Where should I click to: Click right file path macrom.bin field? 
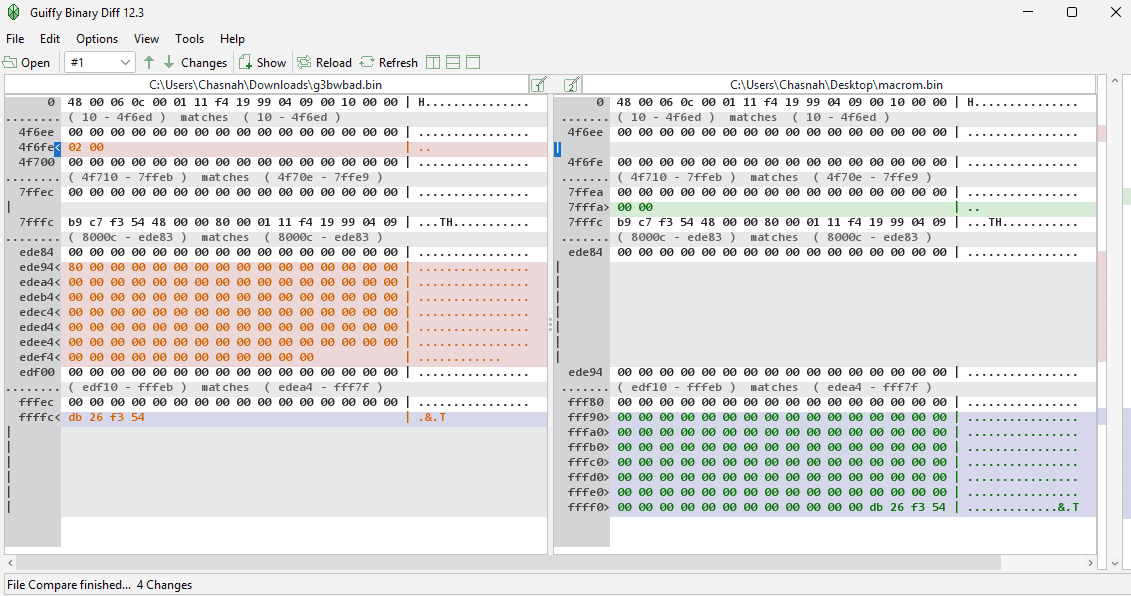[837, 84]
